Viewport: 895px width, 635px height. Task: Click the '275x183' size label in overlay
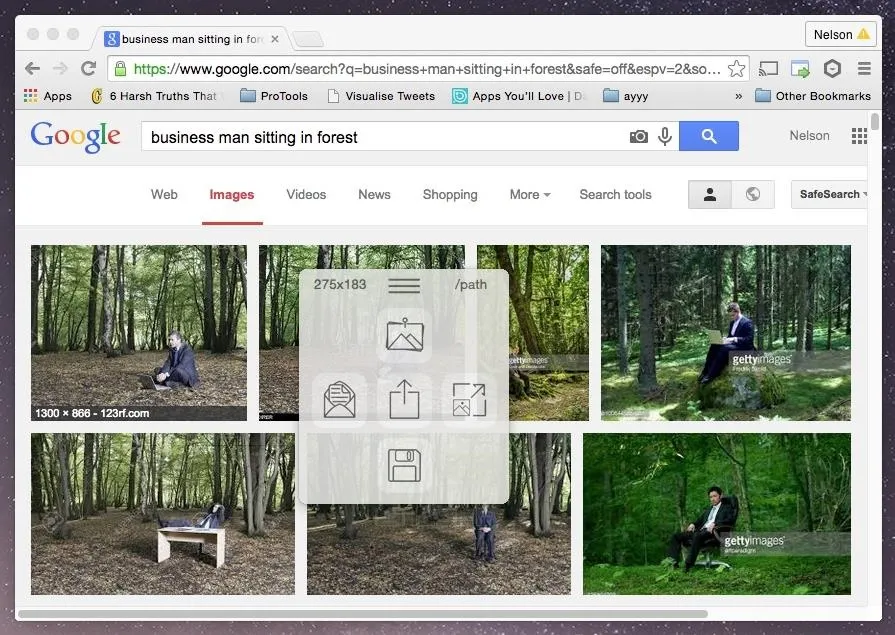point(340,284)
